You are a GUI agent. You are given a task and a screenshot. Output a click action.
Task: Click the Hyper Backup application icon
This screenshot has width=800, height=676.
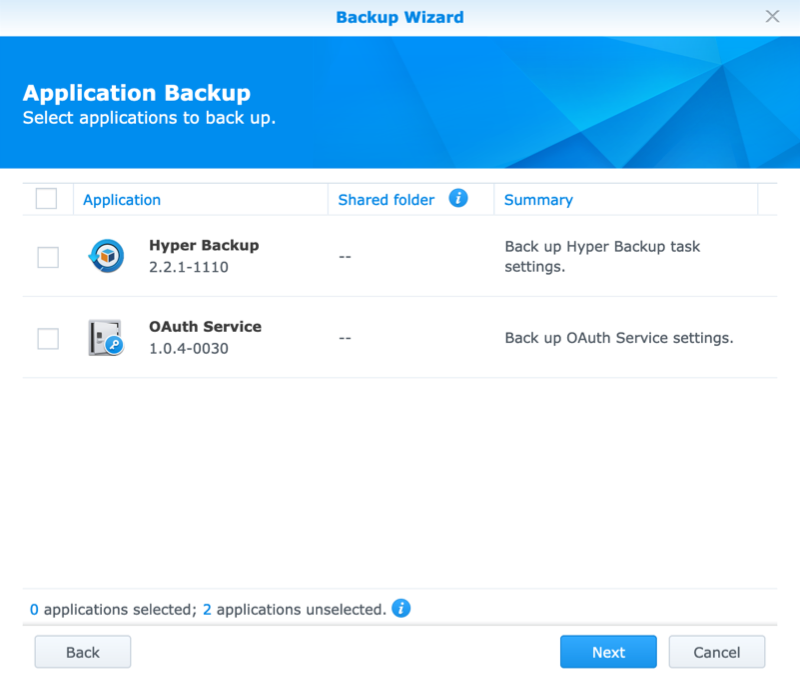(105, 257)
